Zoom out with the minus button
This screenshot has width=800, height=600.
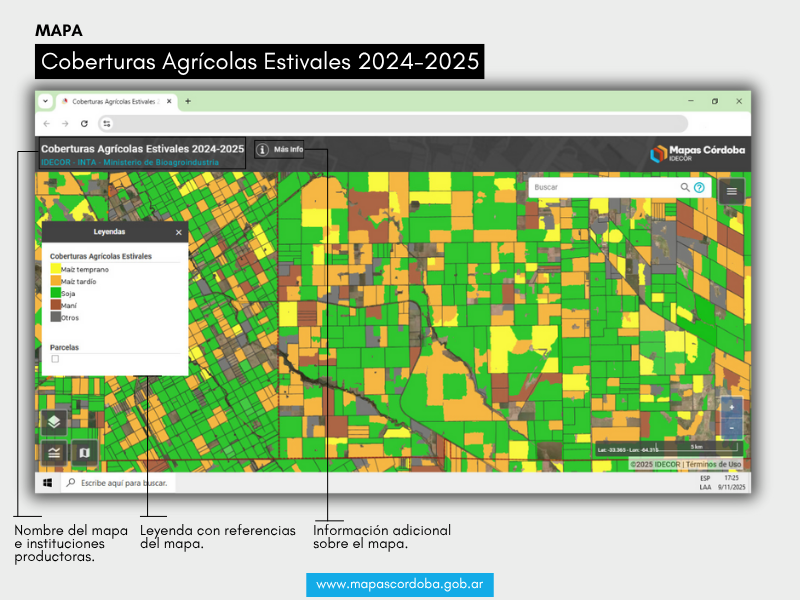tap(732, 428)
